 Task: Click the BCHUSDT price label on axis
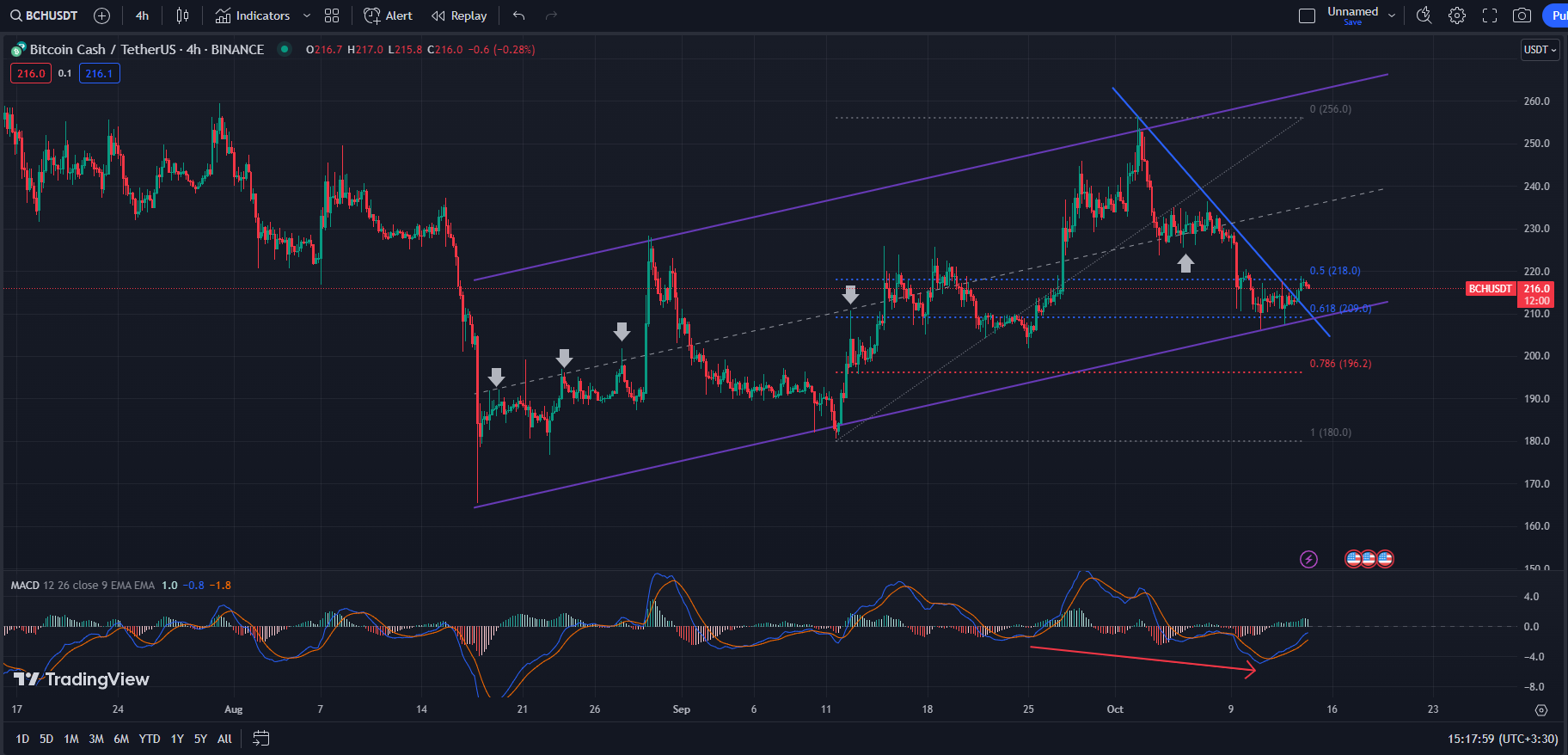click(1490, 289)
